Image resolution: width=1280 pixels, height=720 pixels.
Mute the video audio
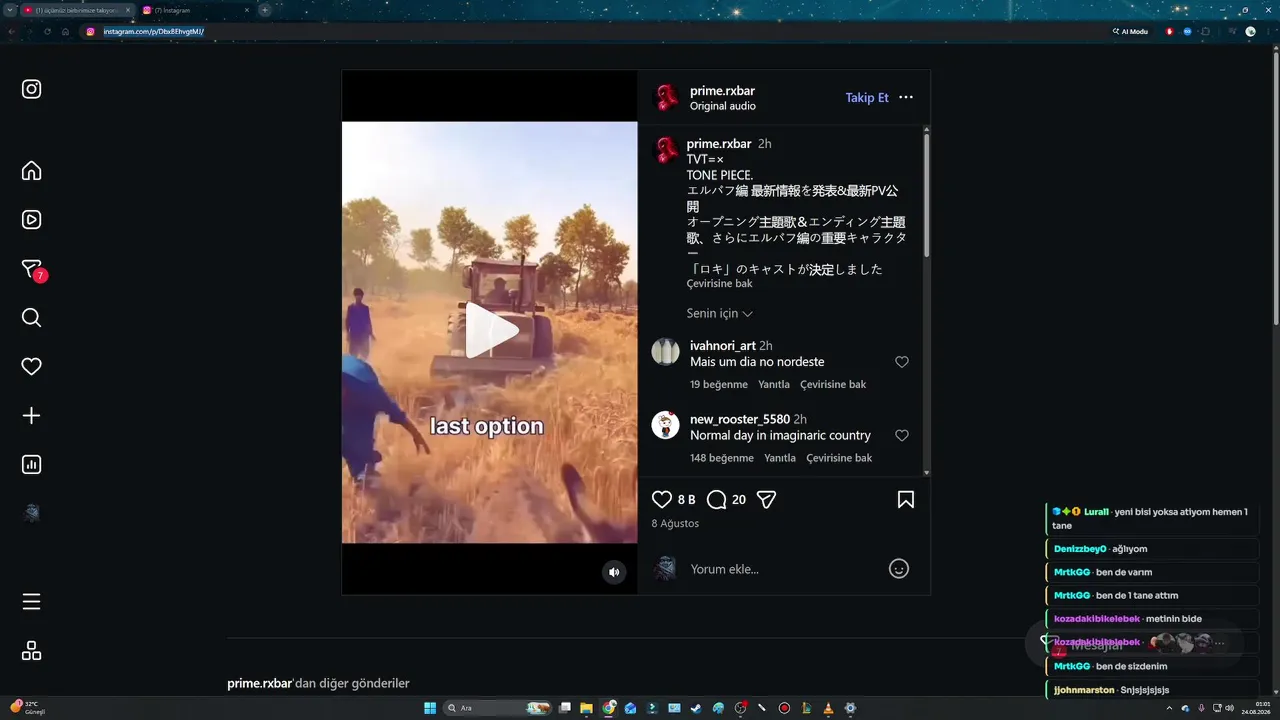(x=614, y=572)
